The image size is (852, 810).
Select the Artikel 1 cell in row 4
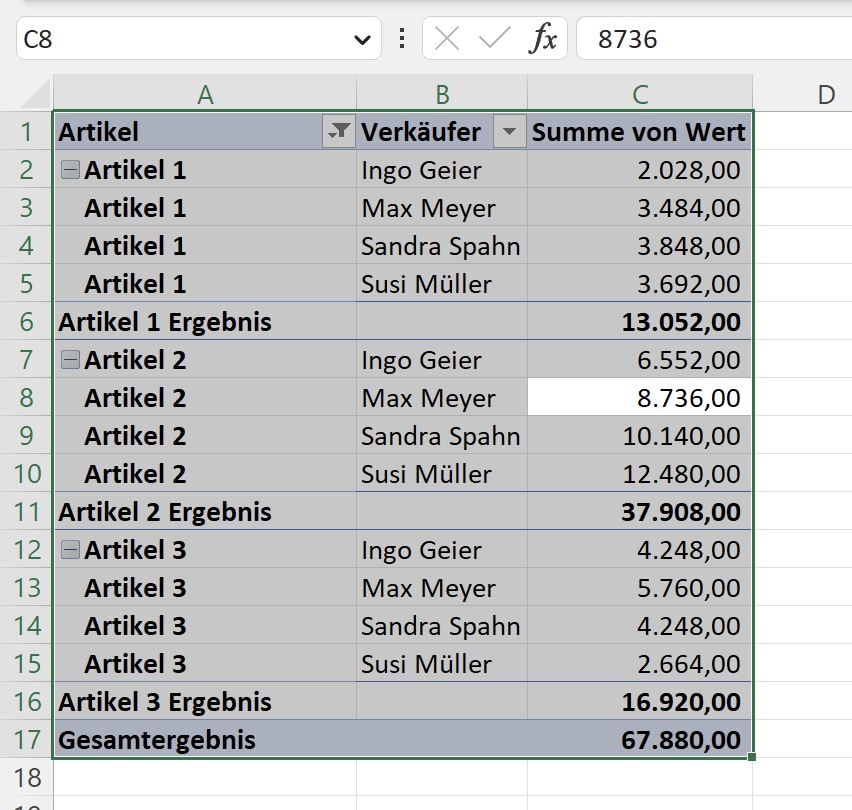205,246
